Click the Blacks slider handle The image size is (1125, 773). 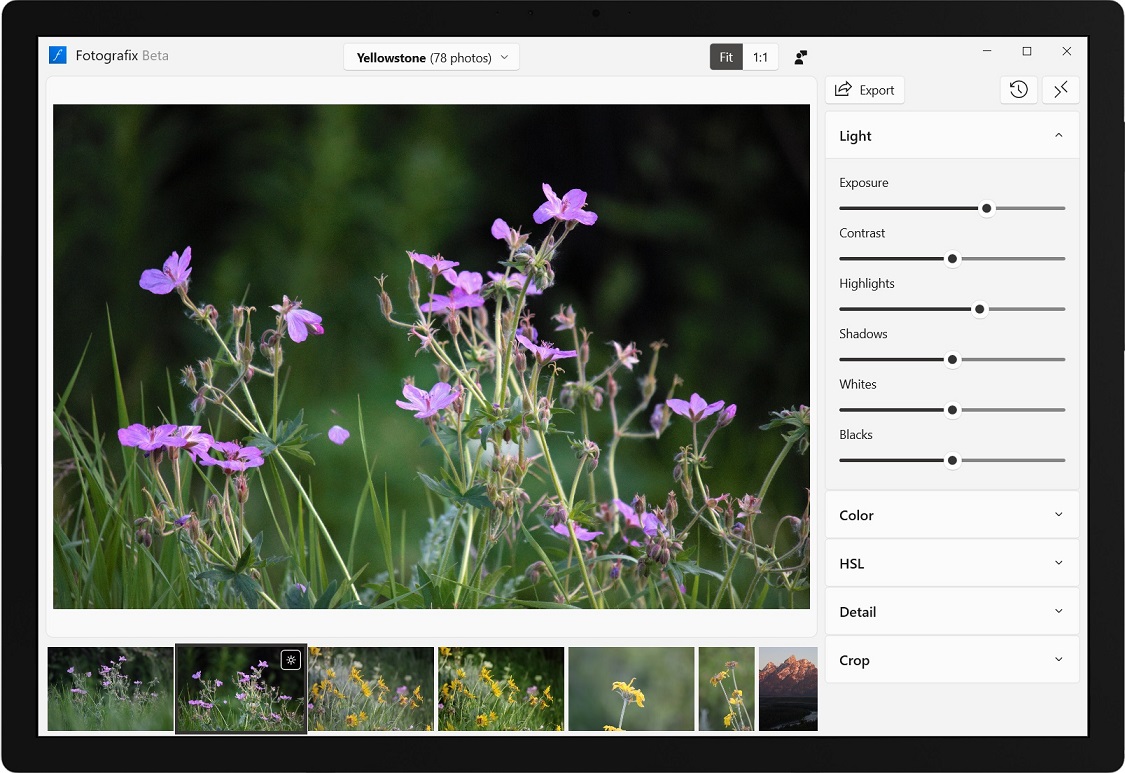click(952, 460)
